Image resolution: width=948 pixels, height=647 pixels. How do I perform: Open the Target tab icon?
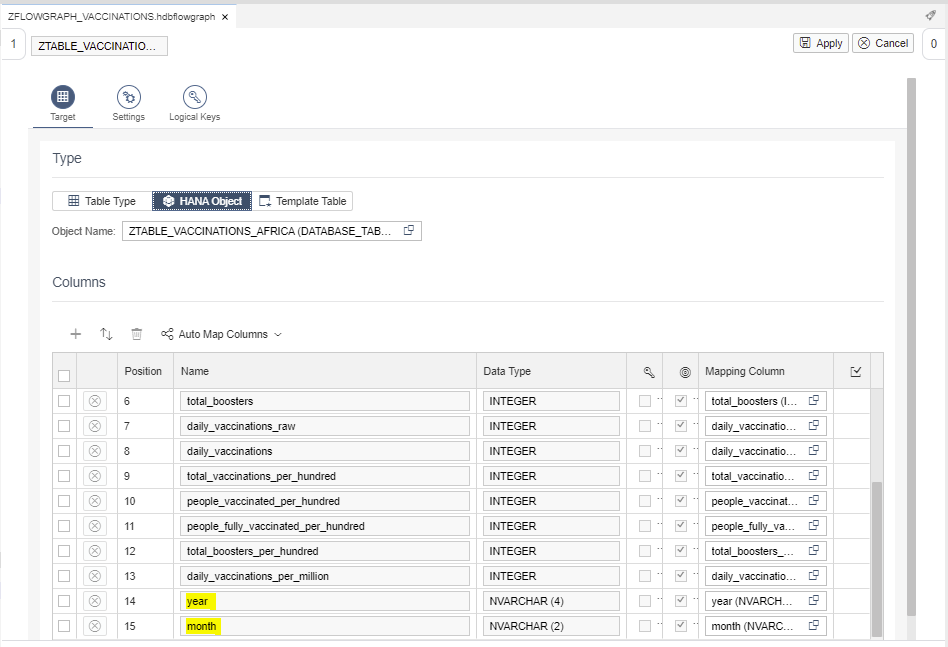(63, 97)
